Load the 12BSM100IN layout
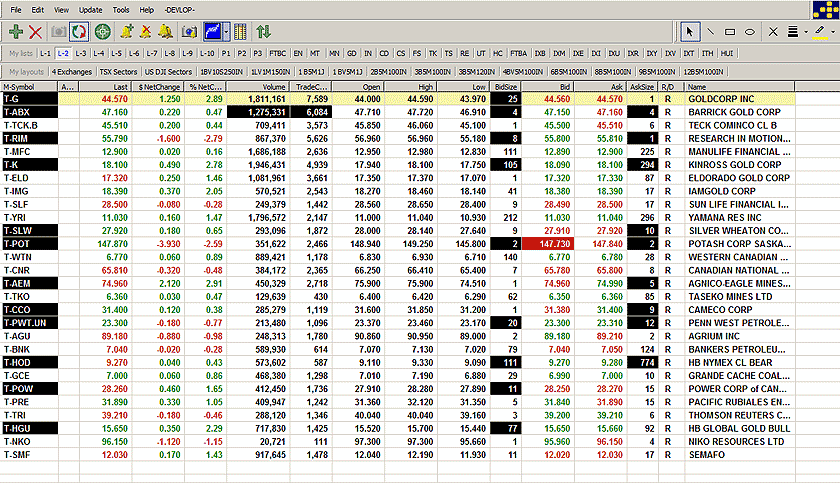840x483 pixels. [703, 72]
